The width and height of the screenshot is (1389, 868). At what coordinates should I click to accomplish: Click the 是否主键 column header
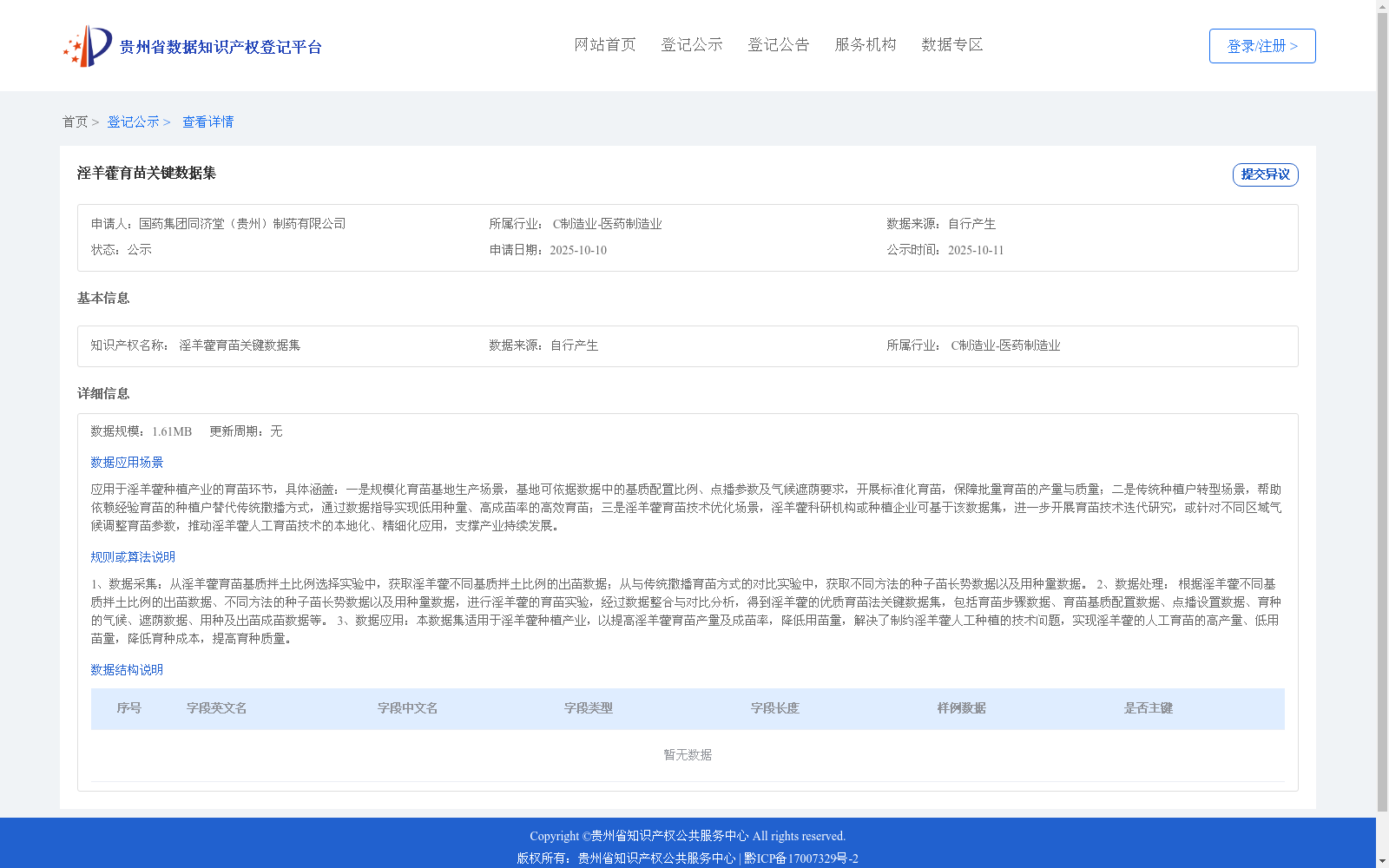click(x=1149, y=708)
